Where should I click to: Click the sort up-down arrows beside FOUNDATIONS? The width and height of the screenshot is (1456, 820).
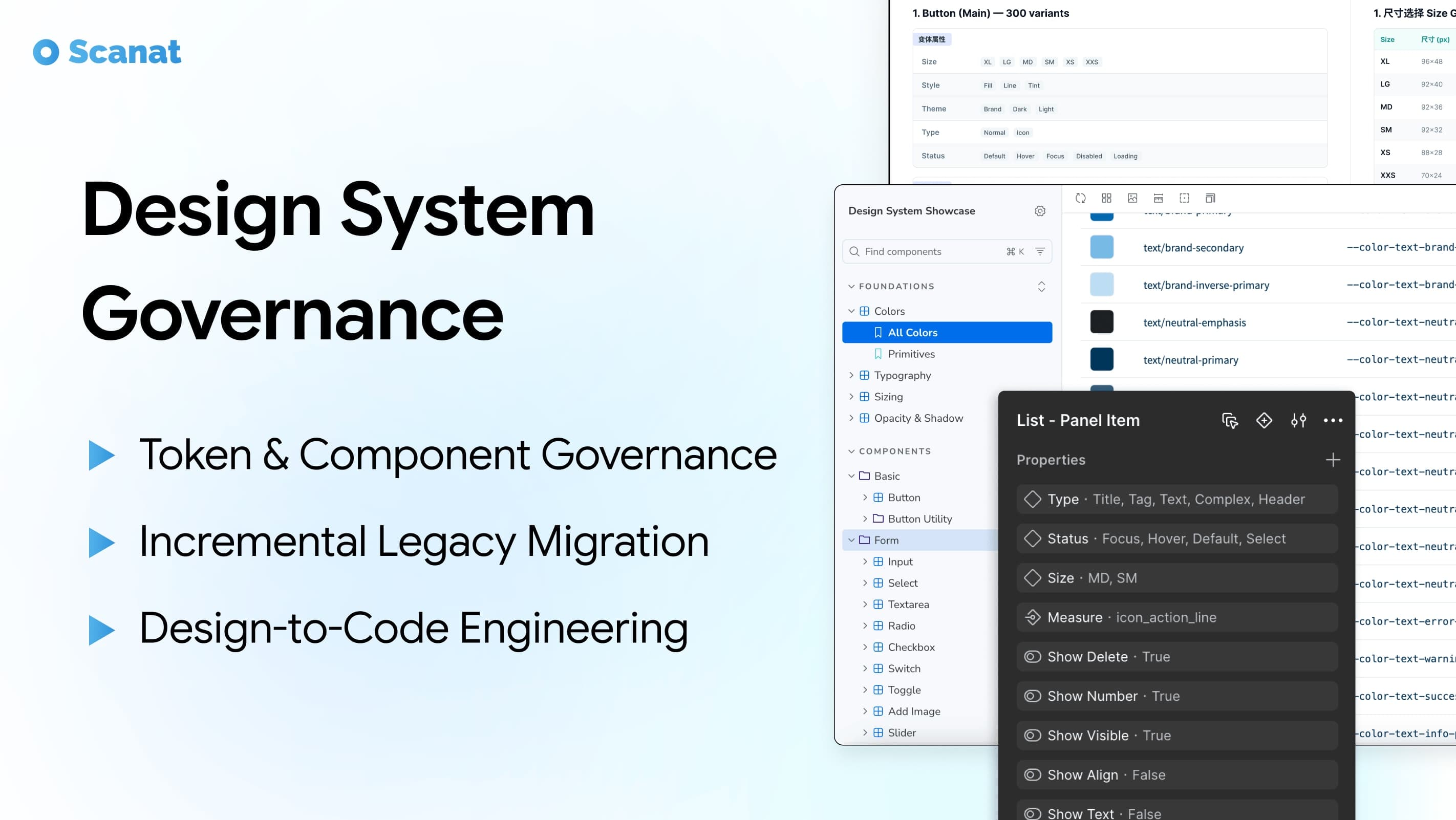pyautogui.click(x=1041, y=287)
